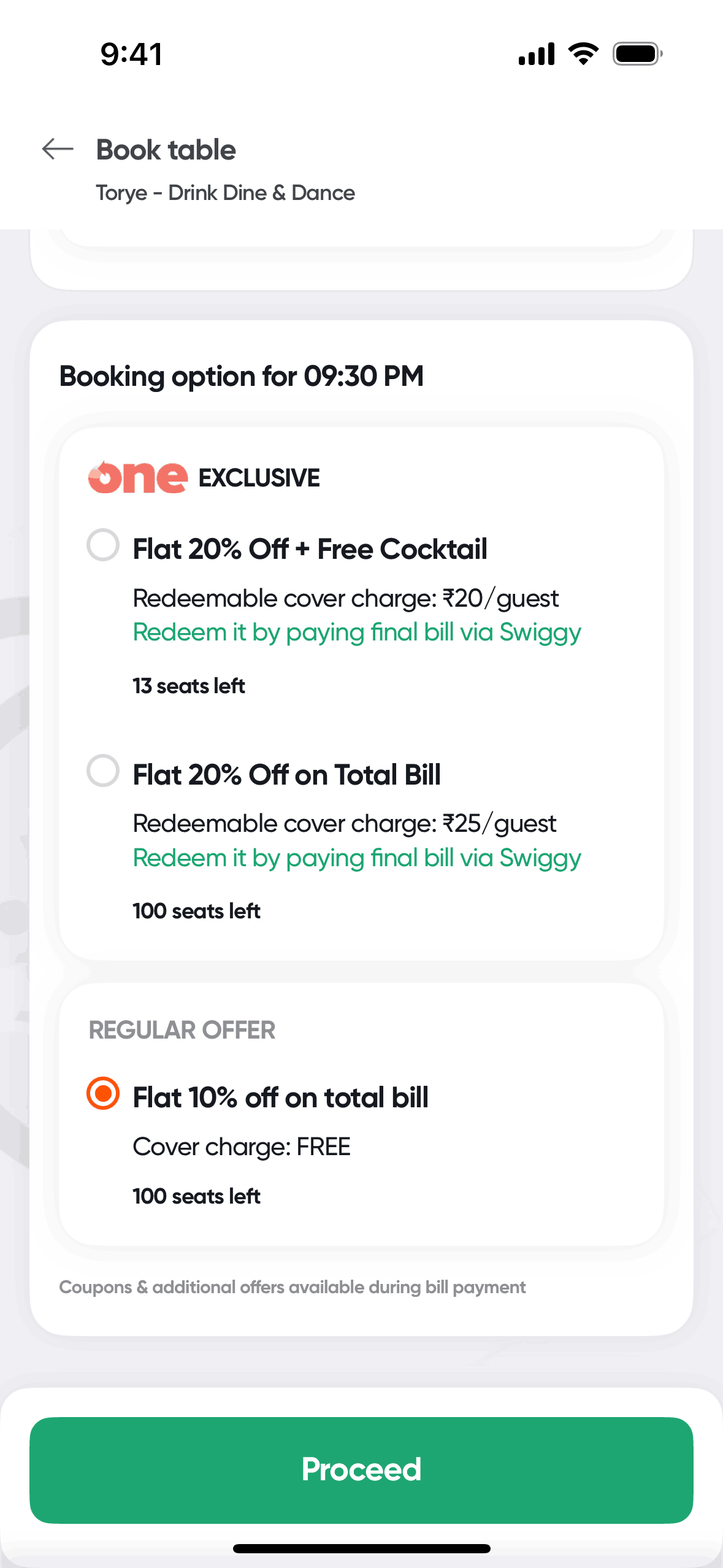Tap the Torye - Drink Dine & Dance subtitle
The image size is (723, 1568).
[225, 193]
